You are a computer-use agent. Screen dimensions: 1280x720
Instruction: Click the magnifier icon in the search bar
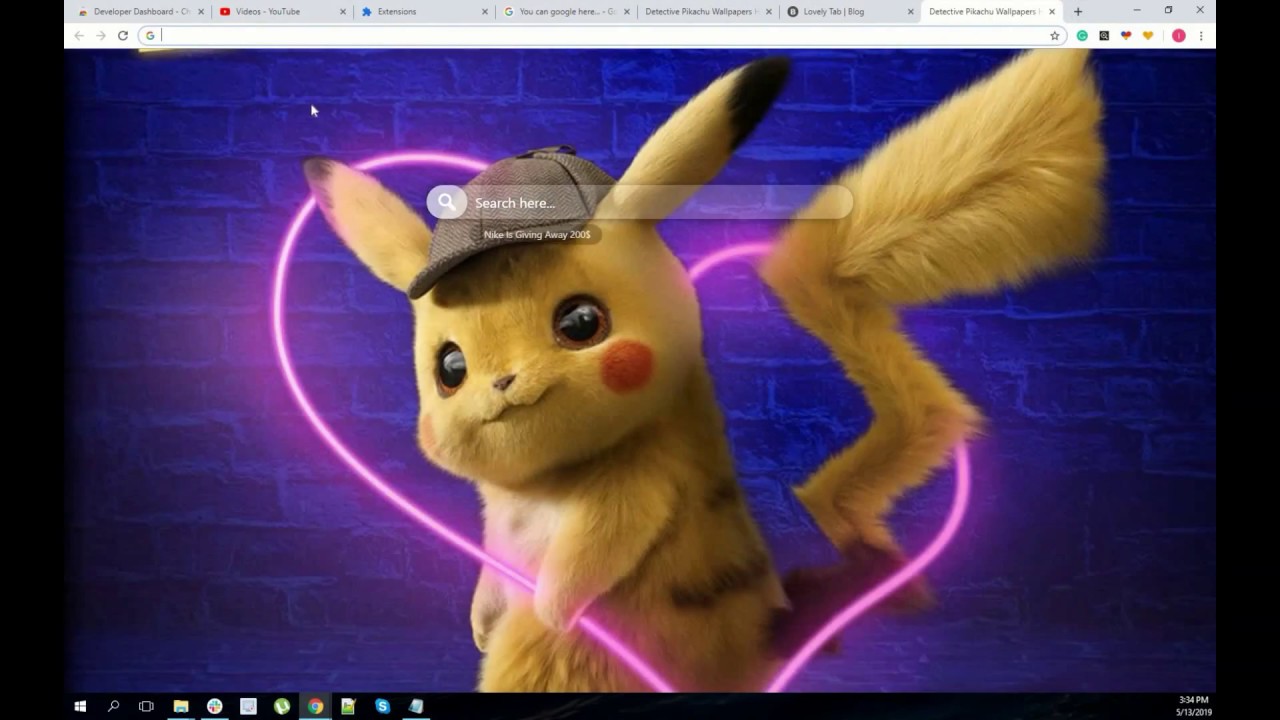(446, 202)
